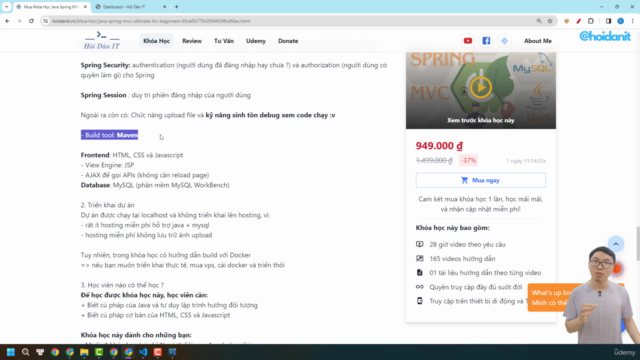Screen dimensions: 640x360
Task: Open the Facebook page icon
Action: (486, 41)
